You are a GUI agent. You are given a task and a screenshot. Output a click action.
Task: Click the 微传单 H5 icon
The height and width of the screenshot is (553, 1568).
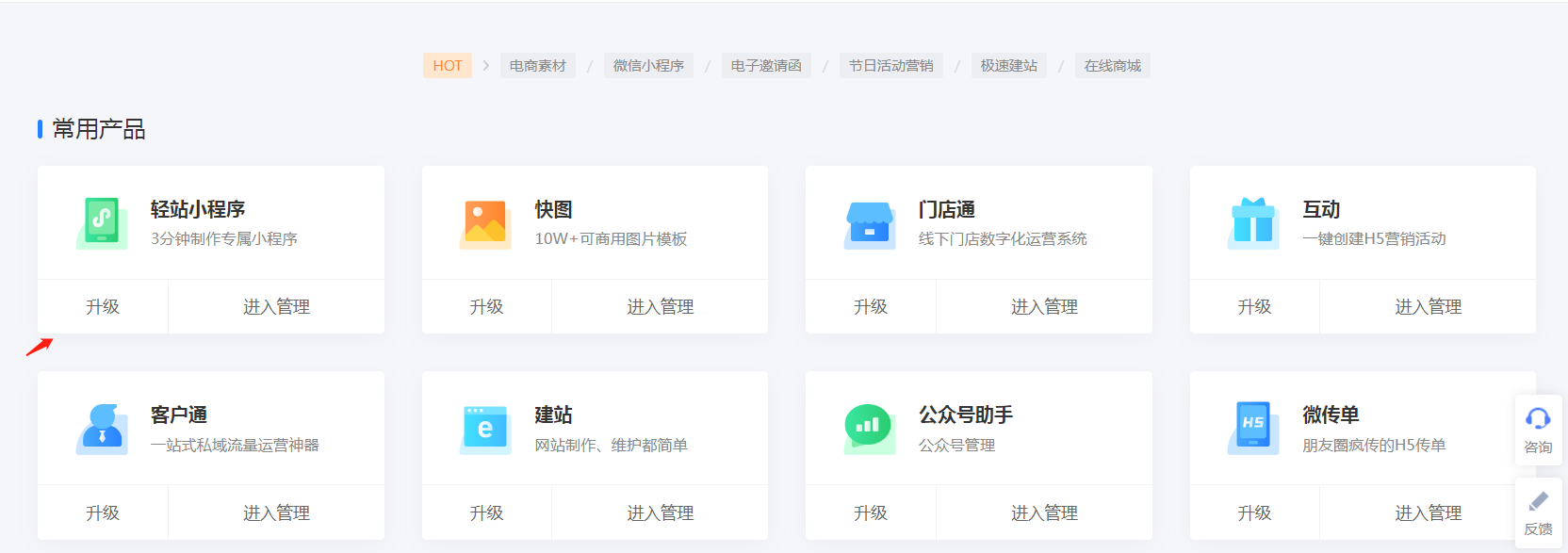pyautogui.click(x=1253, y=430)
